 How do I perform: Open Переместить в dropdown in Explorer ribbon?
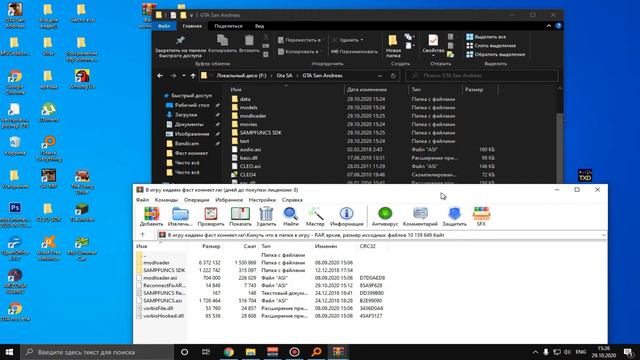tap(300, 40)
